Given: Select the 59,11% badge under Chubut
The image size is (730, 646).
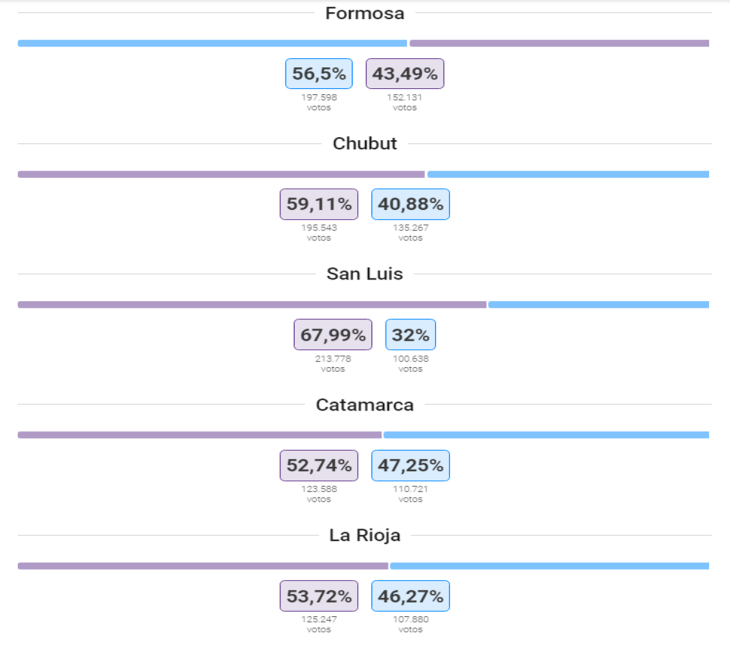Looking at the screenshot, I should pyautogui.click(x=319, y=204).
